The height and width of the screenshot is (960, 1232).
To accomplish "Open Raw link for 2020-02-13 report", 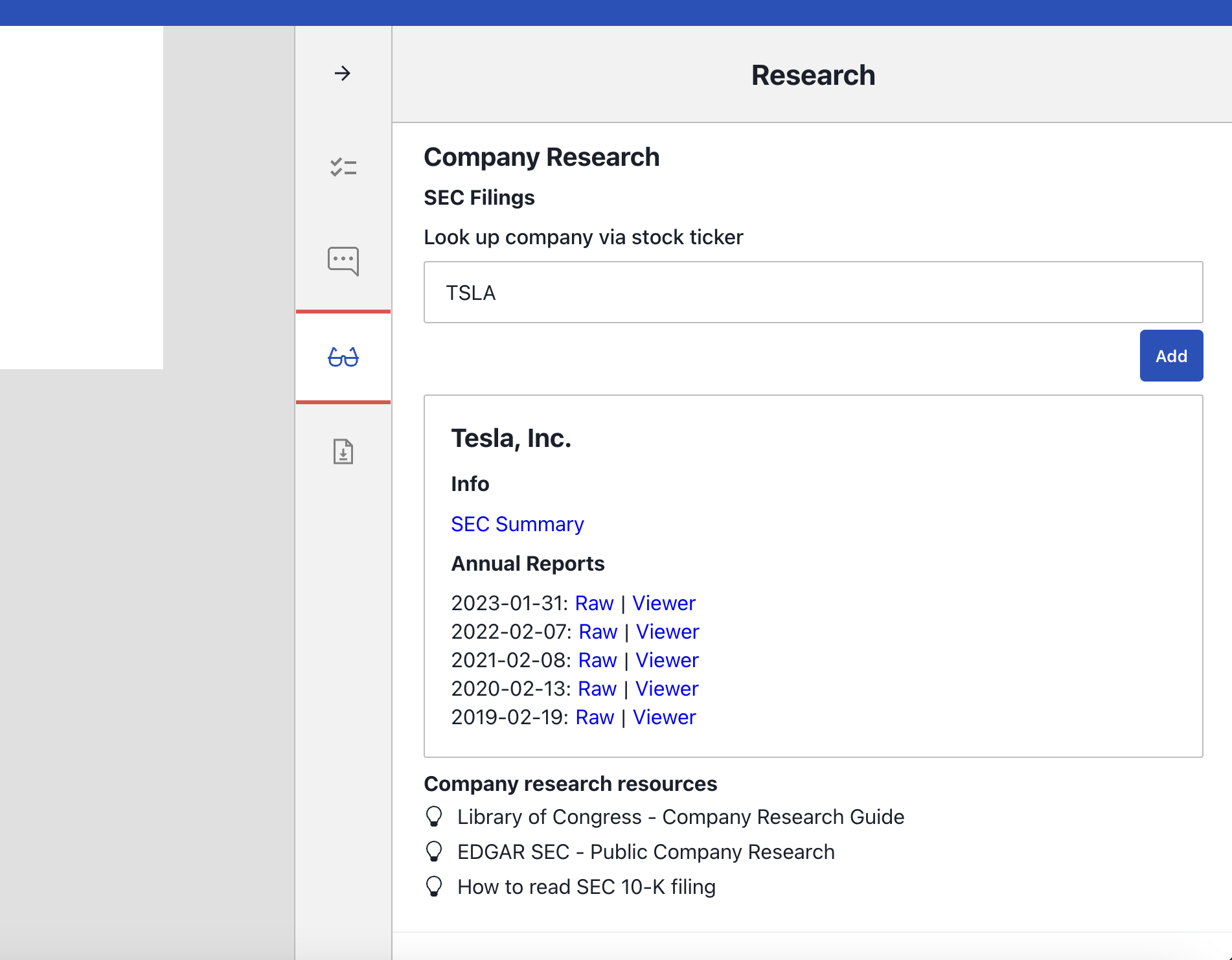I will 597,689.
